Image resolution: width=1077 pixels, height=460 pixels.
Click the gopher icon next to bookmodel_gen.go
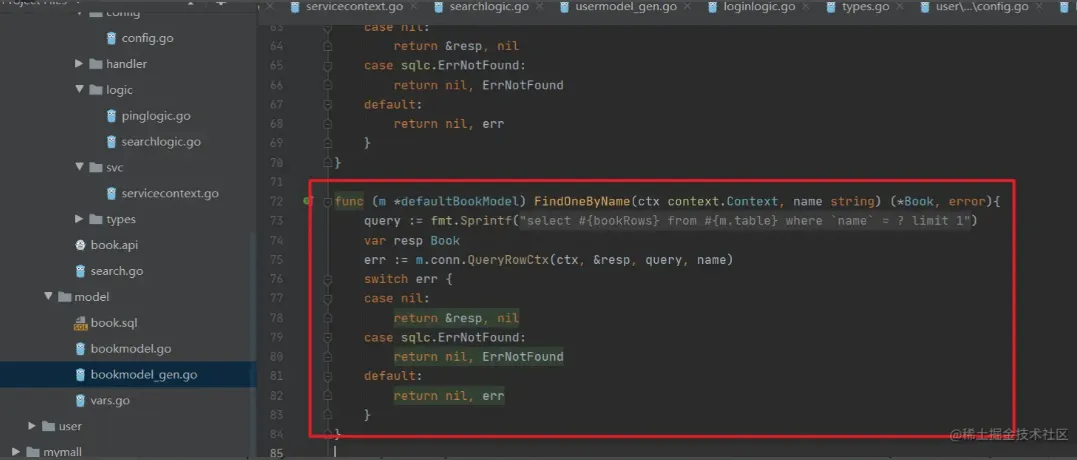click(80, 375)
